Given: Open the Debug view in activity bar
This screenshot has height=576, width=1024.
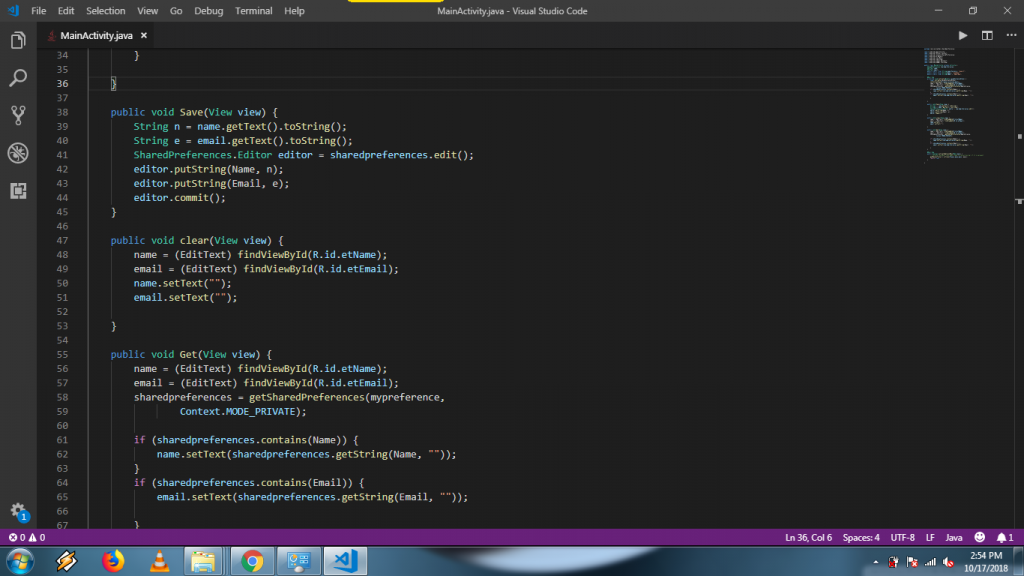Looking at the screenshot, I should coord(18,153).
